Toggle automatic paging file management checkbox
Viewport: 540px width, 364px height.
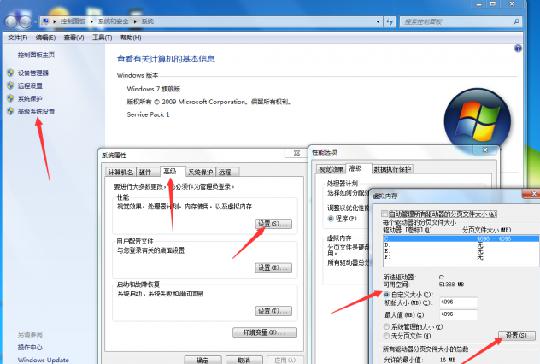(385, 214)
